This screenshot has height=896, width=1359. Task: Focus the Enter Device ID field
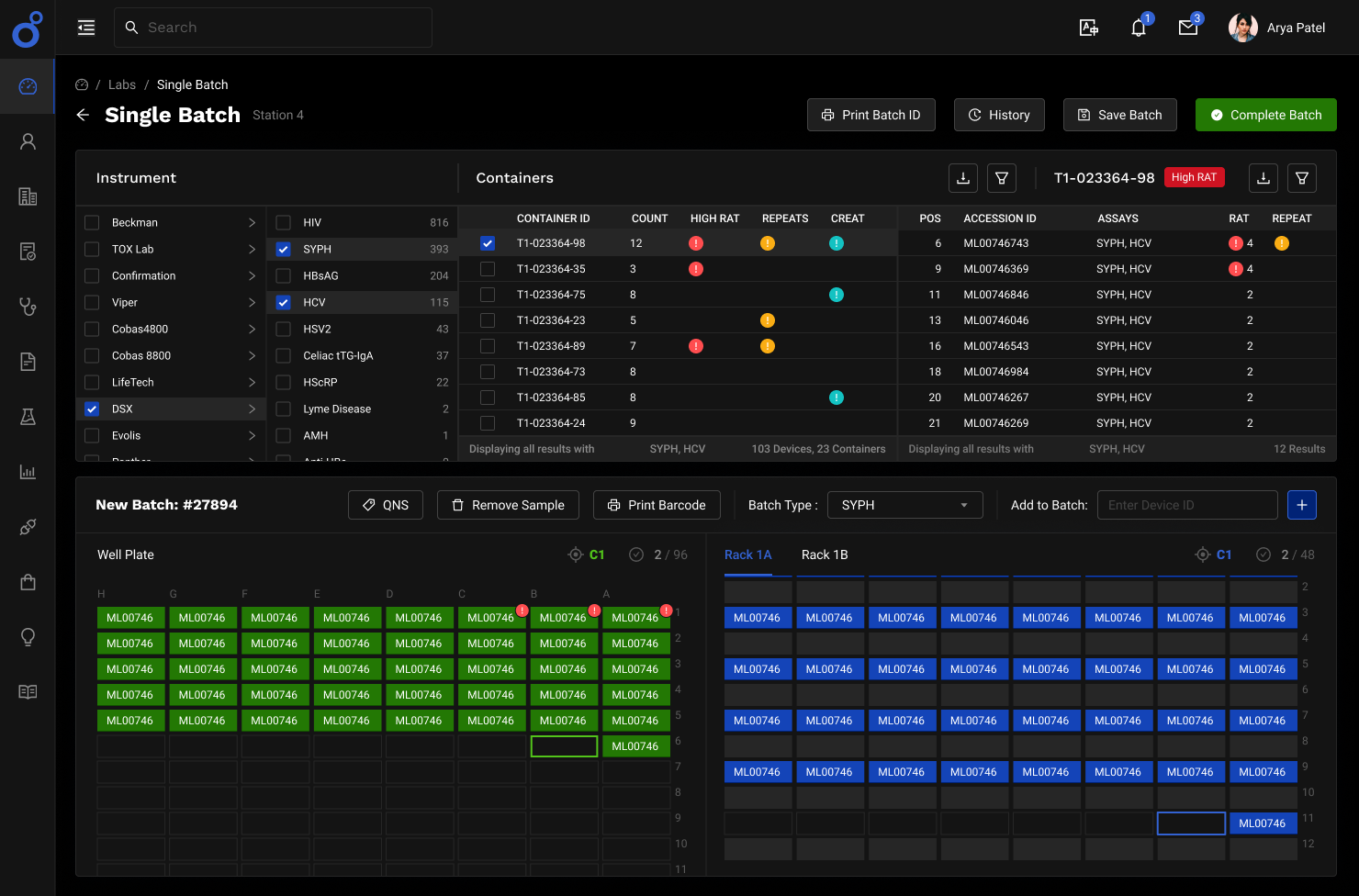pyautogui.click(x=1187, y=505)
